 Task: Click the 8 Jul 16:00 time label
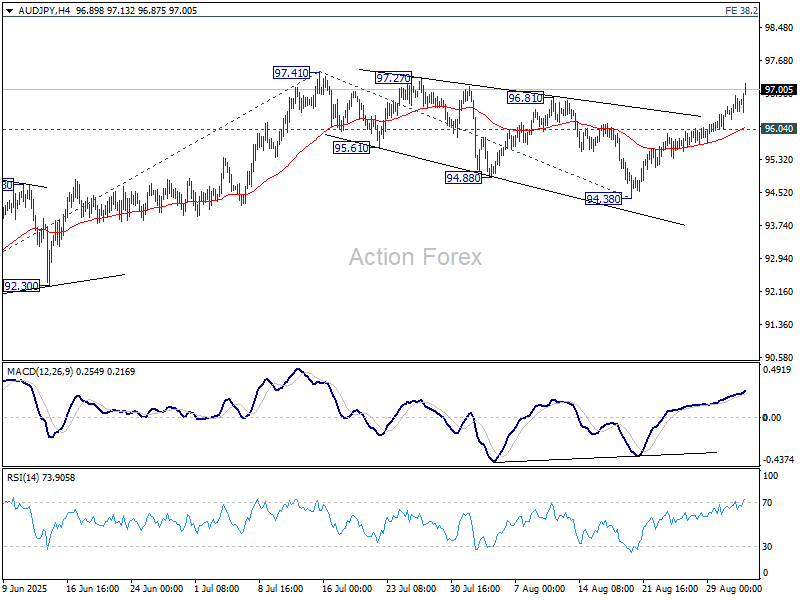click(x=281, y=589)
